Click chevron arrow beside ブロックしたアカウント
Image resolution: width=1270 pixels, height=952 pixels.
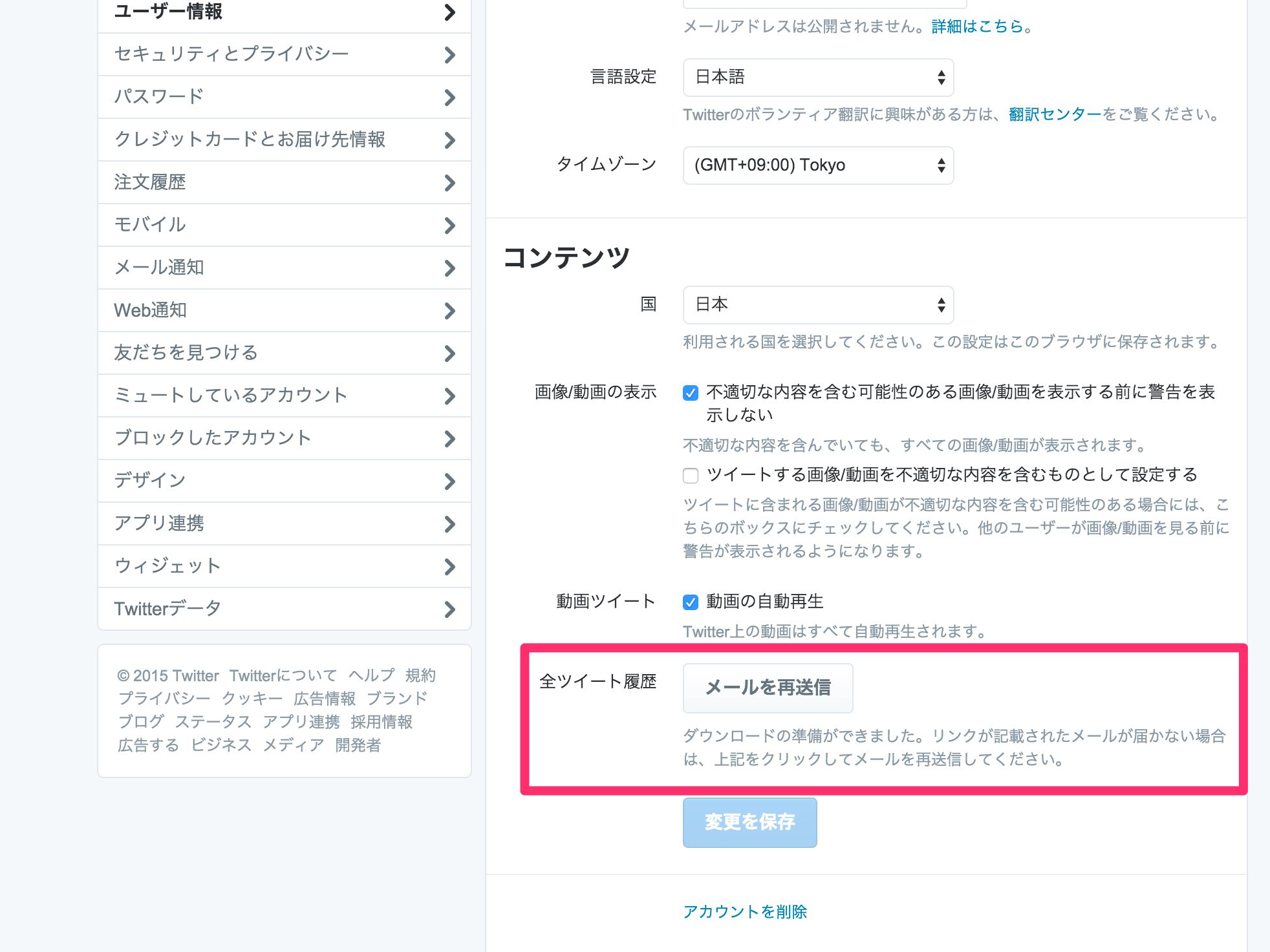point(450,439)
